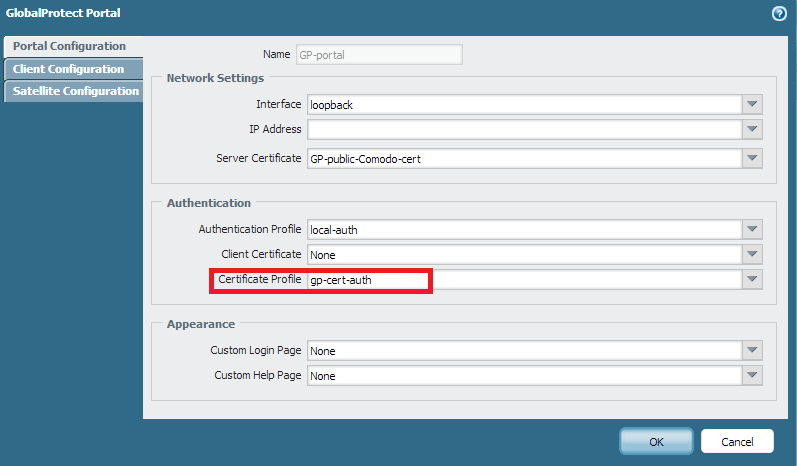Switch to Satellite Configuration tab

click(73, 91)
